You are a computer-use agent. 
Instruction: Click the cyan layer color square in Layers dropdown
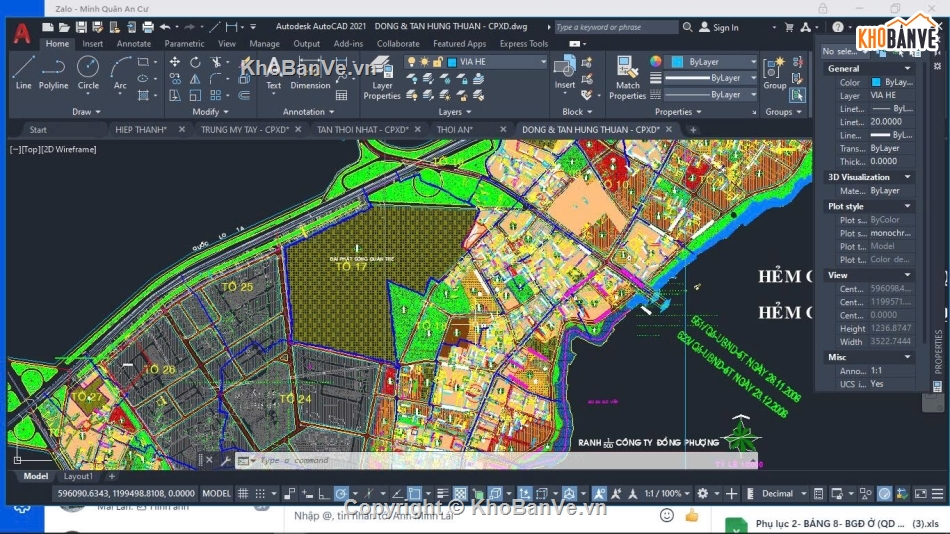[x=451, y=62]
